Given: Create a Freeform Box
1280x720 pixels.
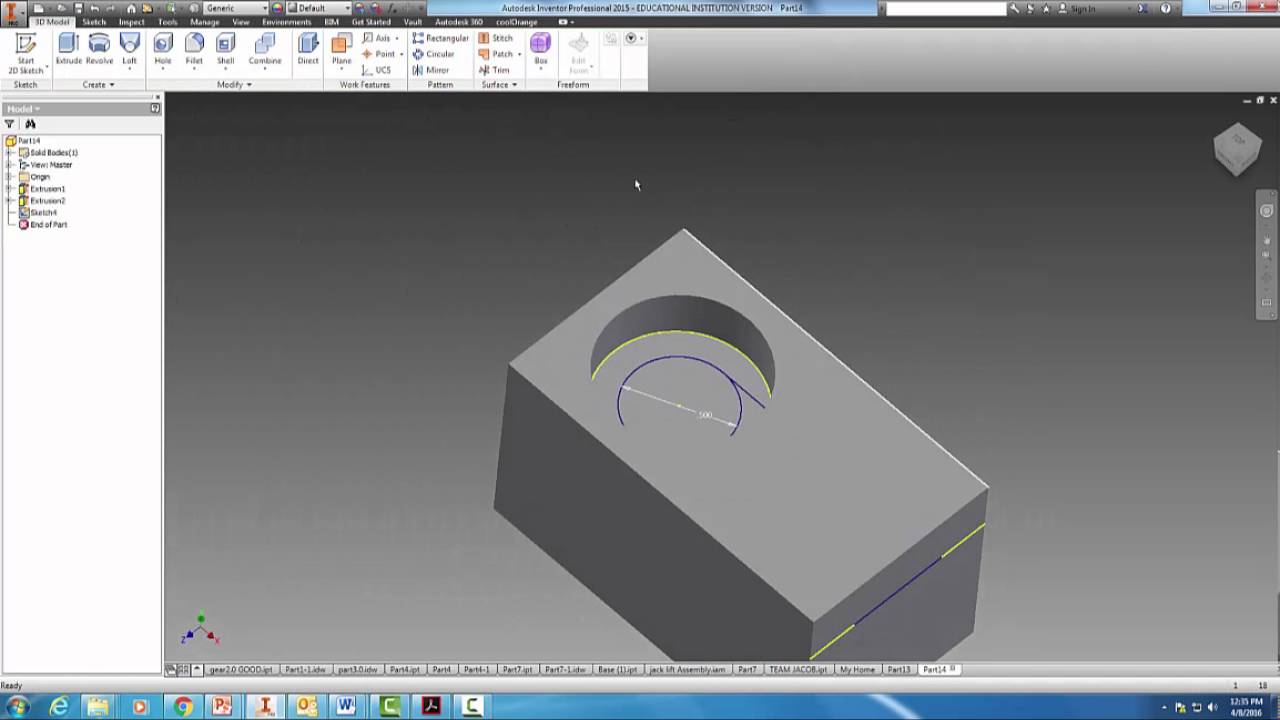Looking at the screenshot, I should click(540, 49).
